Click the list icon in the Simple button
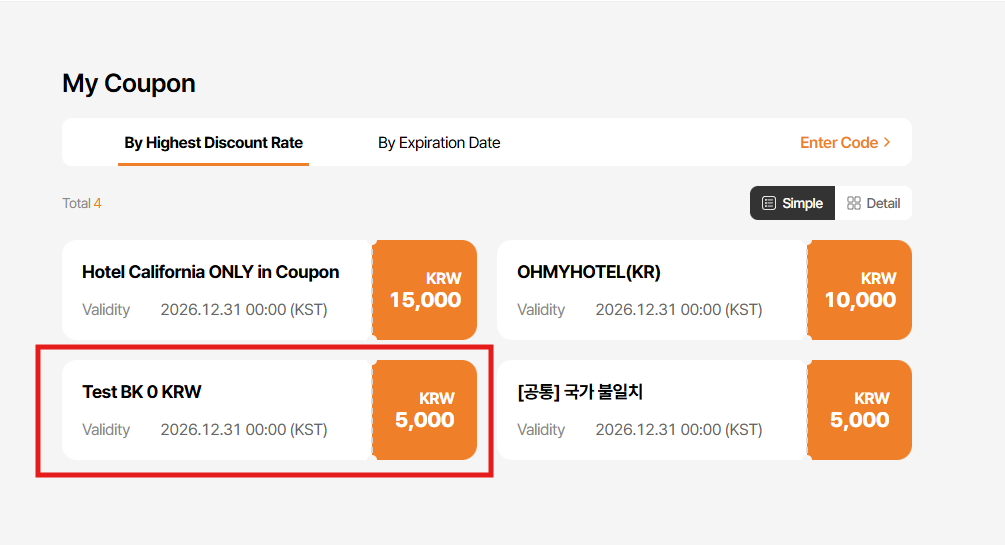Image resolution: width=1005 pixels, height=545 pixels. 768,203
